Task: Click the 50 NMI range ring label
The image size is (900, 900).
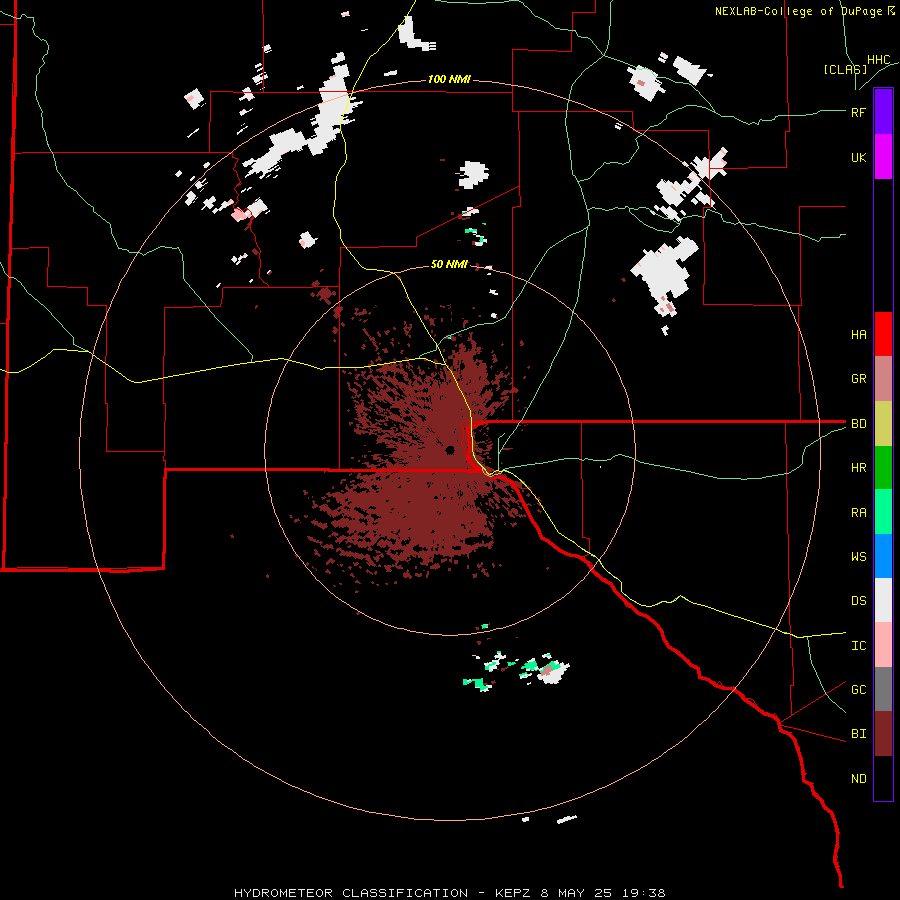Action: point(449,265)
